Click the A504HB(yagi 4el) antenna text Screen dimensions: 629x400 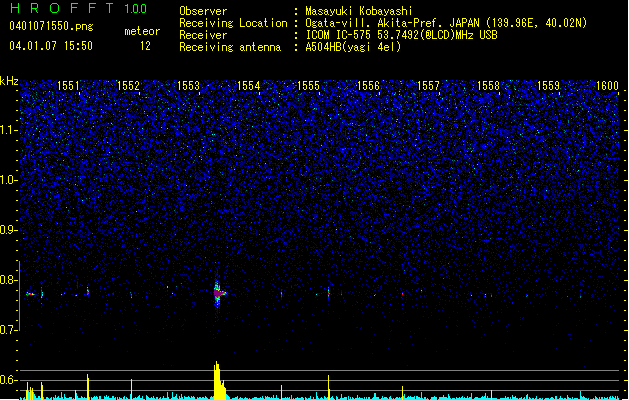[353, 47]
